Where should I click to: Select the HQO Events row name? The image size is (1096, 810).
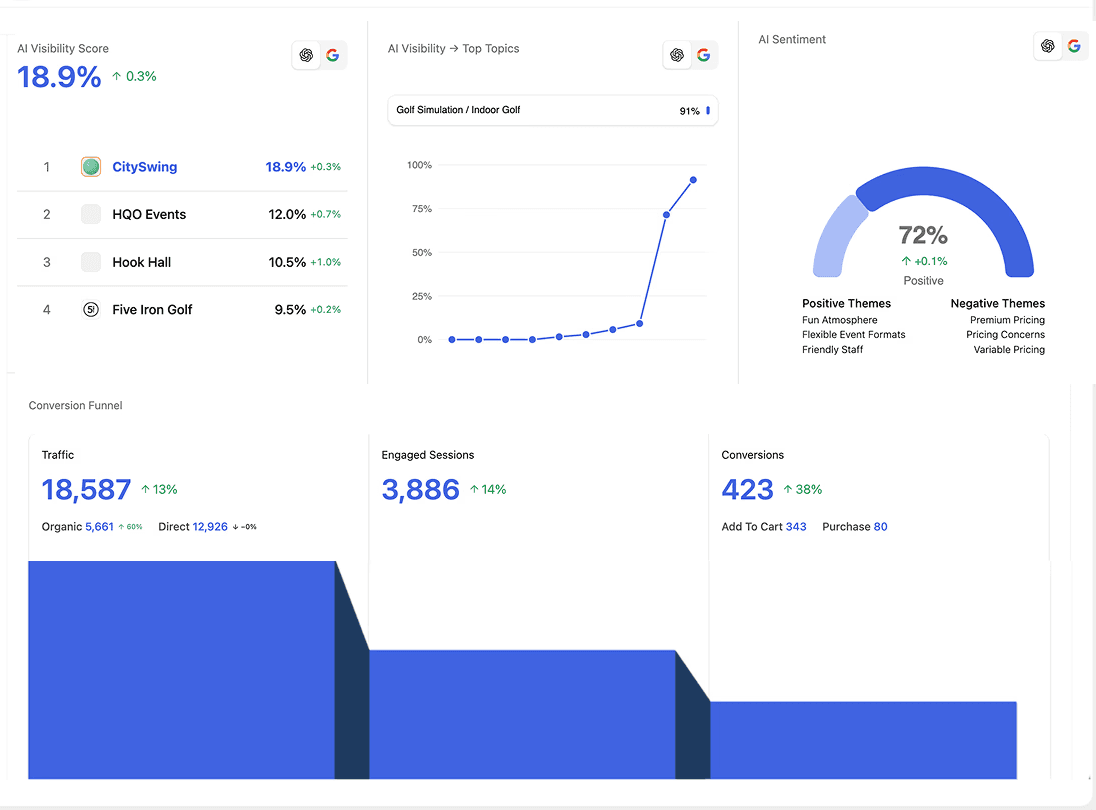pos(149,215)
